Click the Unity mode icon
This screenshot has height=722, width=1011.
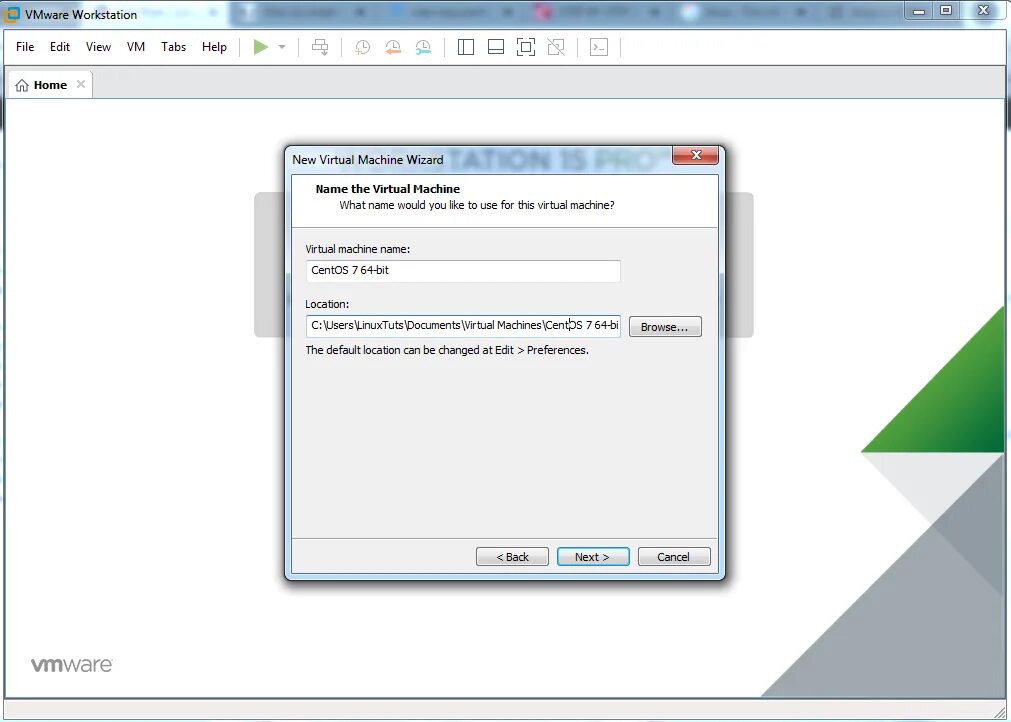coord(556,47)
